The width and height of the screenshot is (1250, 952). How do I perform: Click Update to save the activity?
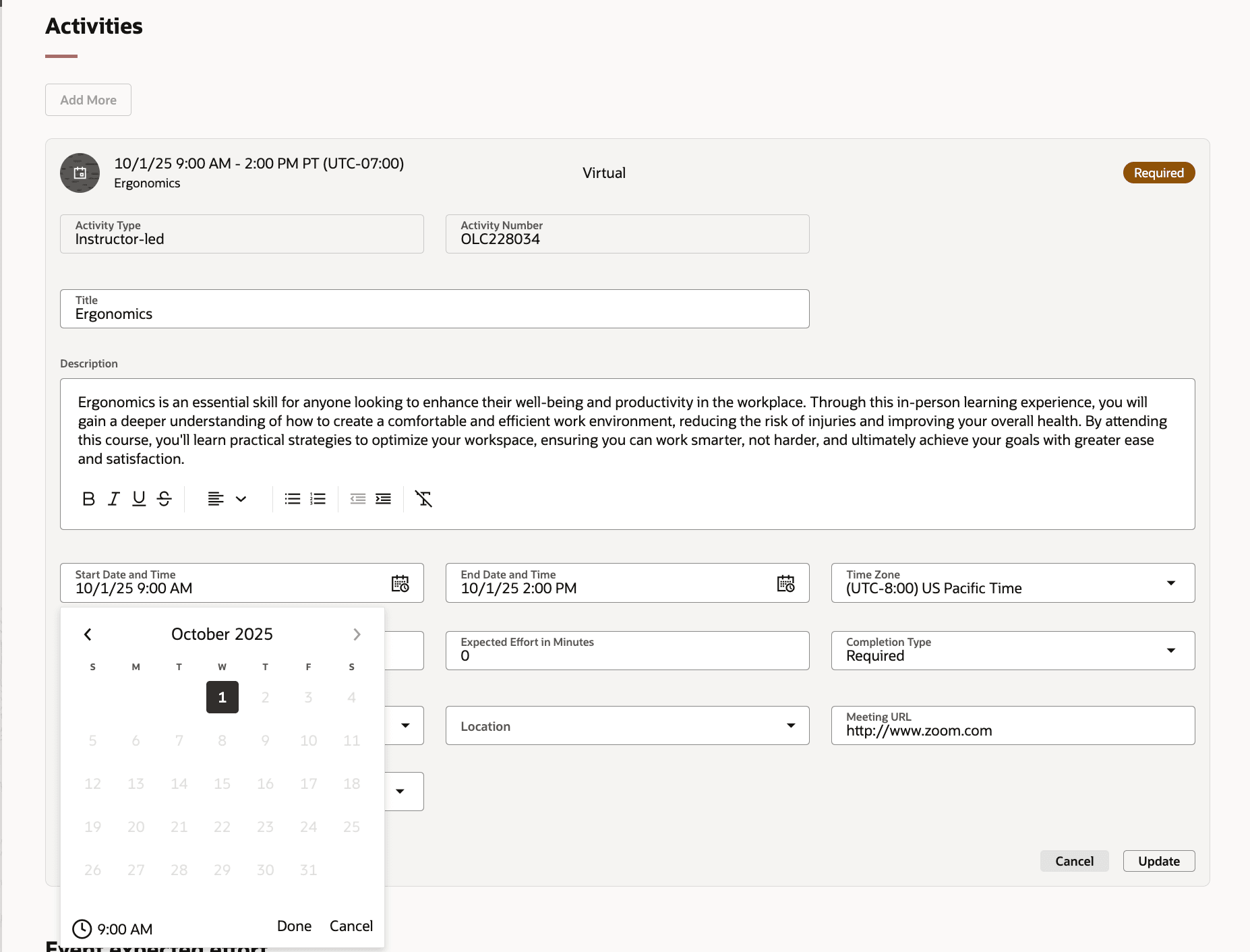tap(1158, 861)
